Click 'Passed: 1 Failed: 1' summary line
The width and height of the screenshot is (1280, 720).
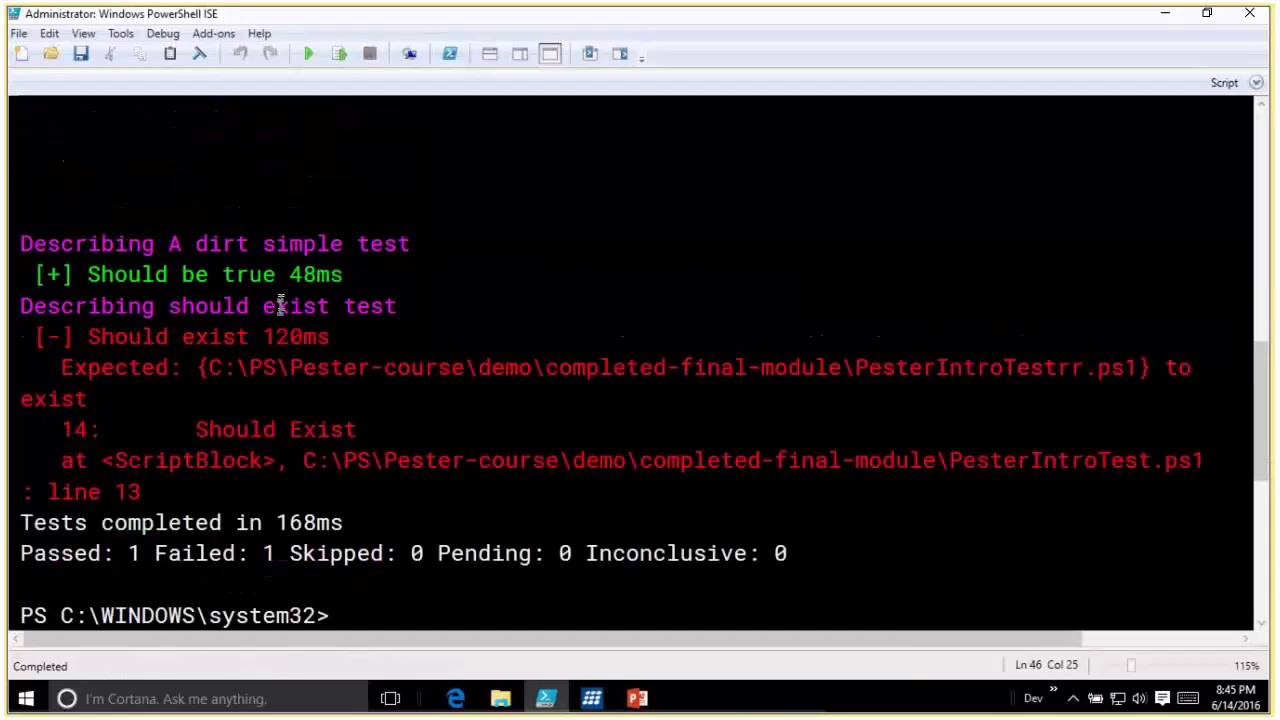[x=403, y=553]
